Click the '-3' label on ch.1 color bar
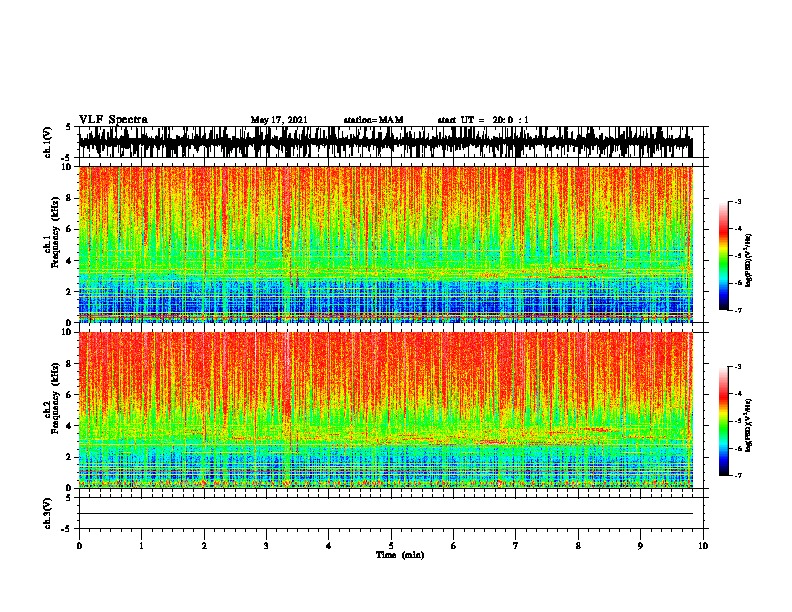The width and height of the screenshot is (792, 612). click(x=738, y=201)
